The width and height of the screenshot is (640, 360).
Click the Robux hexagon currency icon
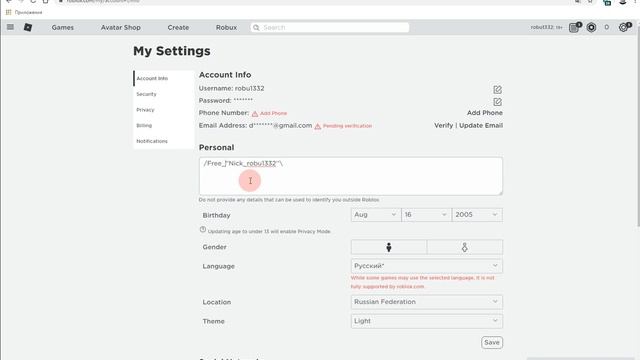pyautogui.click(x=591, y=27)
